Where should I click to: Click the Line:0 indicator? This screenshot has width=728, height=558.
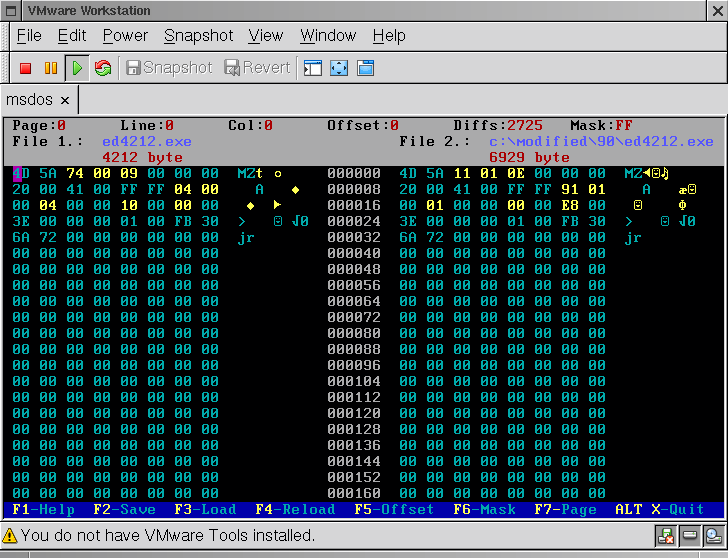click(x=147, y=125)
